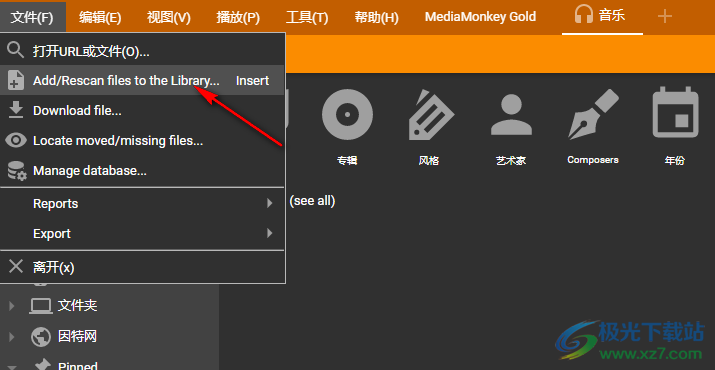
Task: Click the 年份 label
Action: tap(675, 161)
